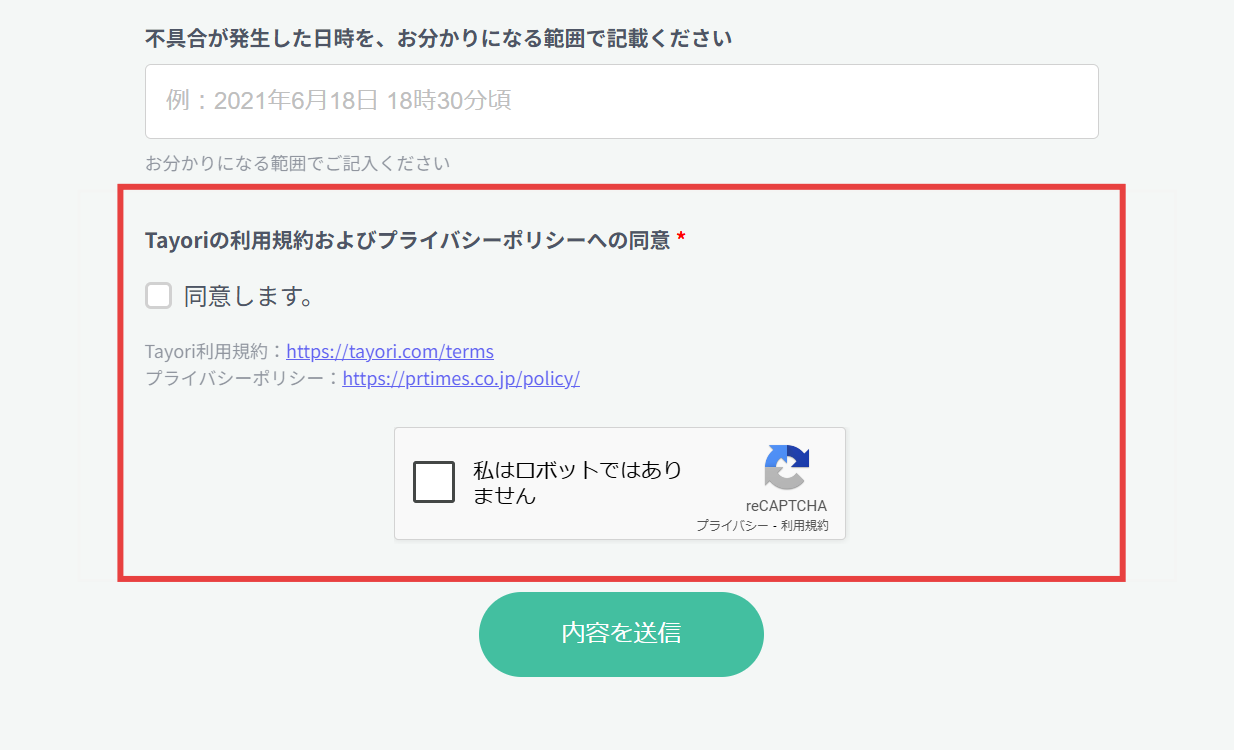Check the 同意します agreement checkbox
This screenshot has height=750, width=1234.
point(159,296)
